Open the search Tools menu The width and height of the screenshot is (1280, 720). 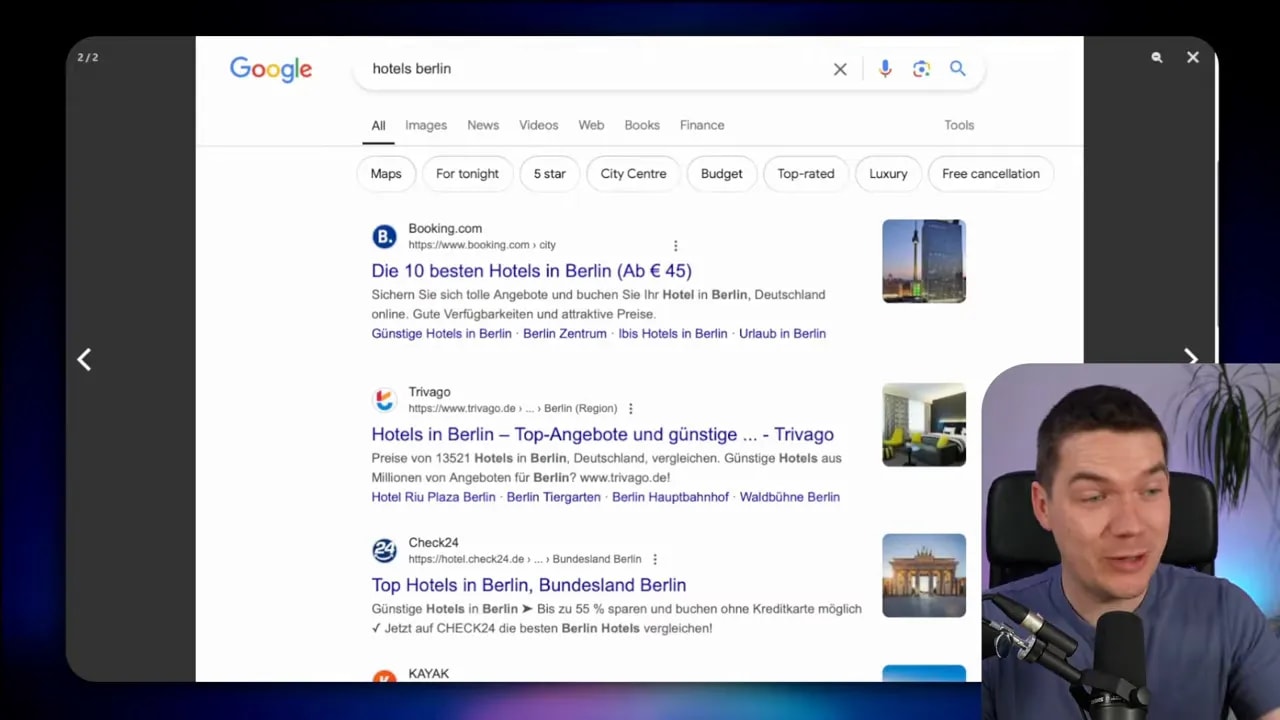(x=959, y=125)
